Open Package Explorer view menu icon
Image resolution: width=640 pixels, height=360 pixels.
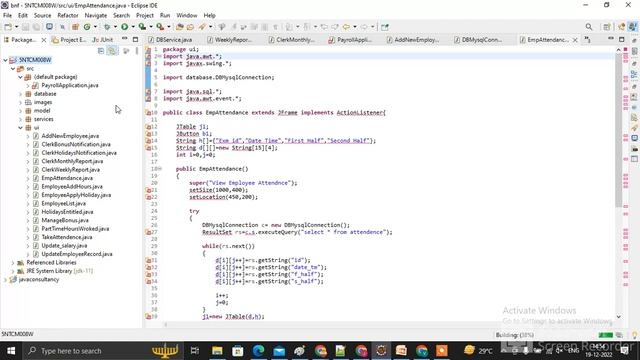click(137, 51)
